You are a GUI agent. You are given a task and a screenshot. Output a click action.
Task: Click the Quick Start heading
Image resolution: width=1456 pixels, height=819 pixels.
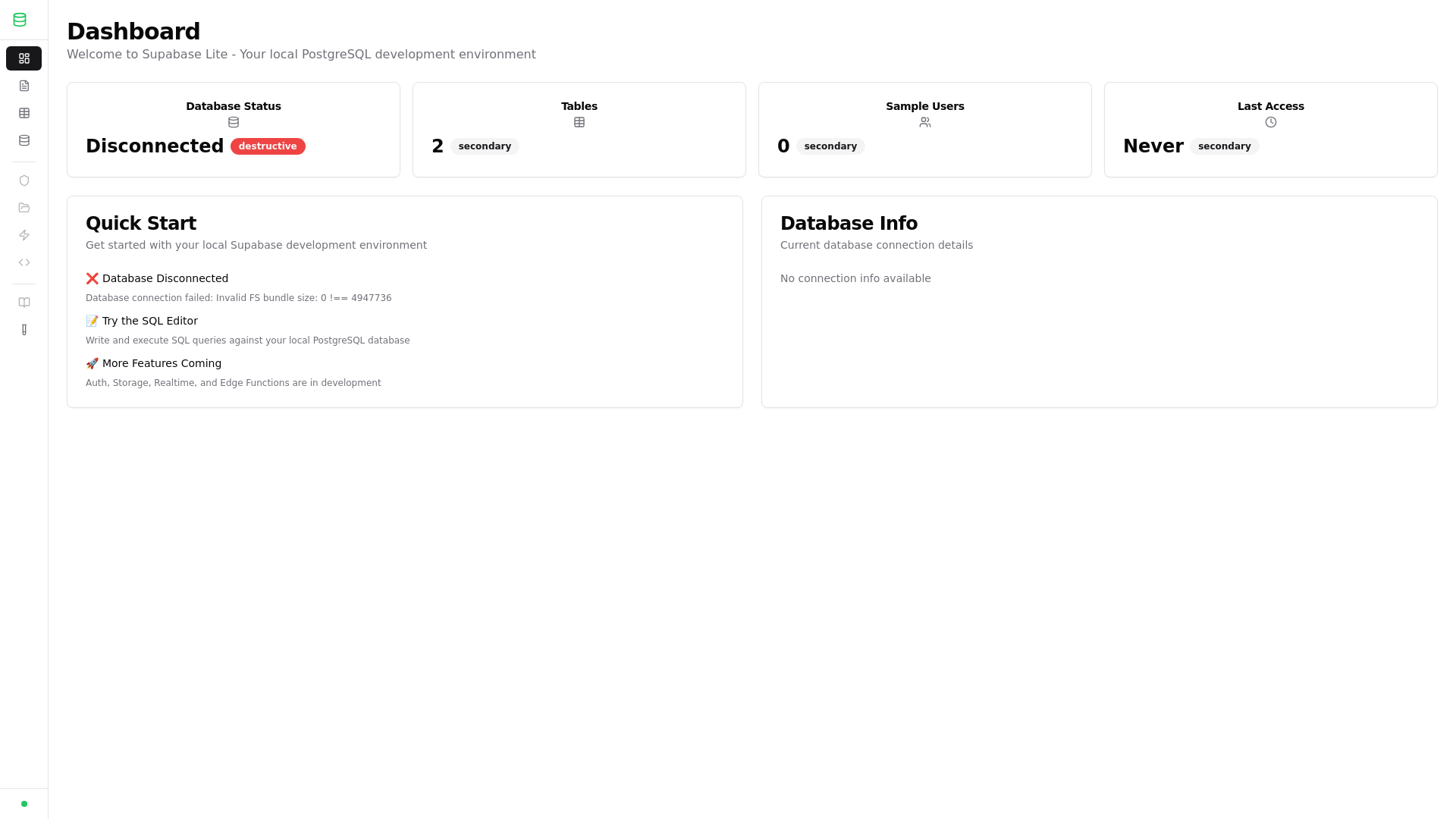click(141, 224)
